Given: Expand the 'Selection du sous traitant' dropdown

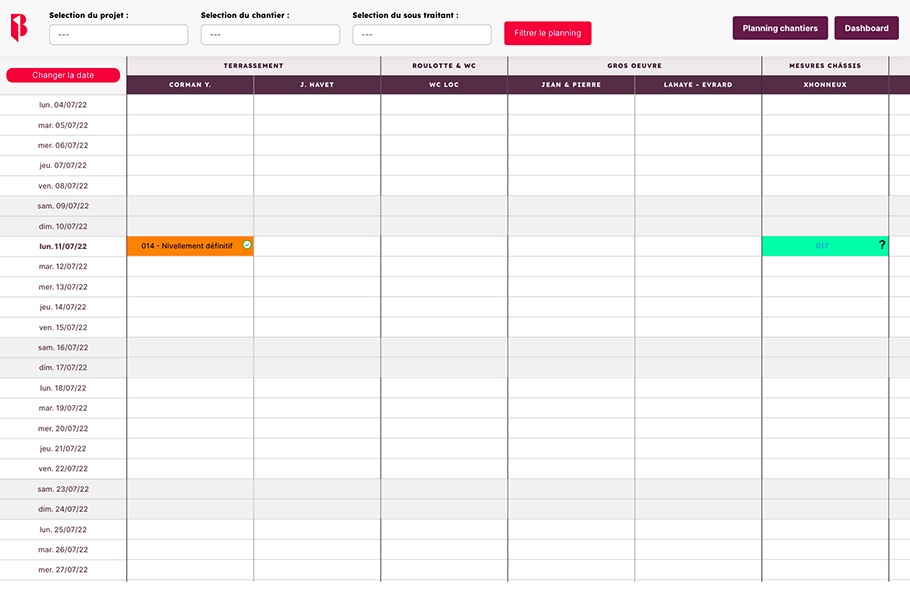Looking at the screenshot, I should click(421, 35).
